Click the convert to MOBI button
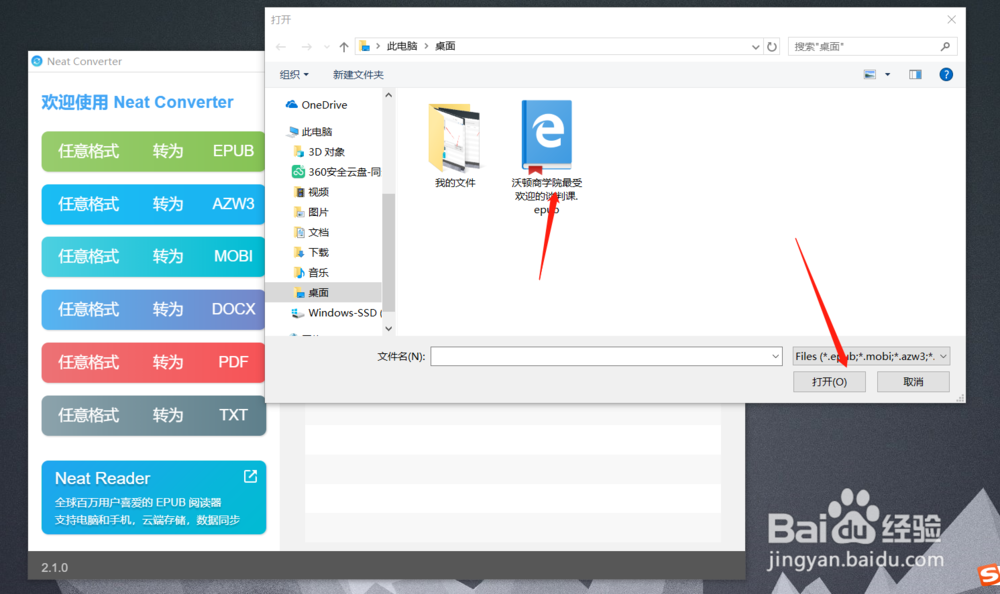Screen dimensions: 1000x594 153,256
